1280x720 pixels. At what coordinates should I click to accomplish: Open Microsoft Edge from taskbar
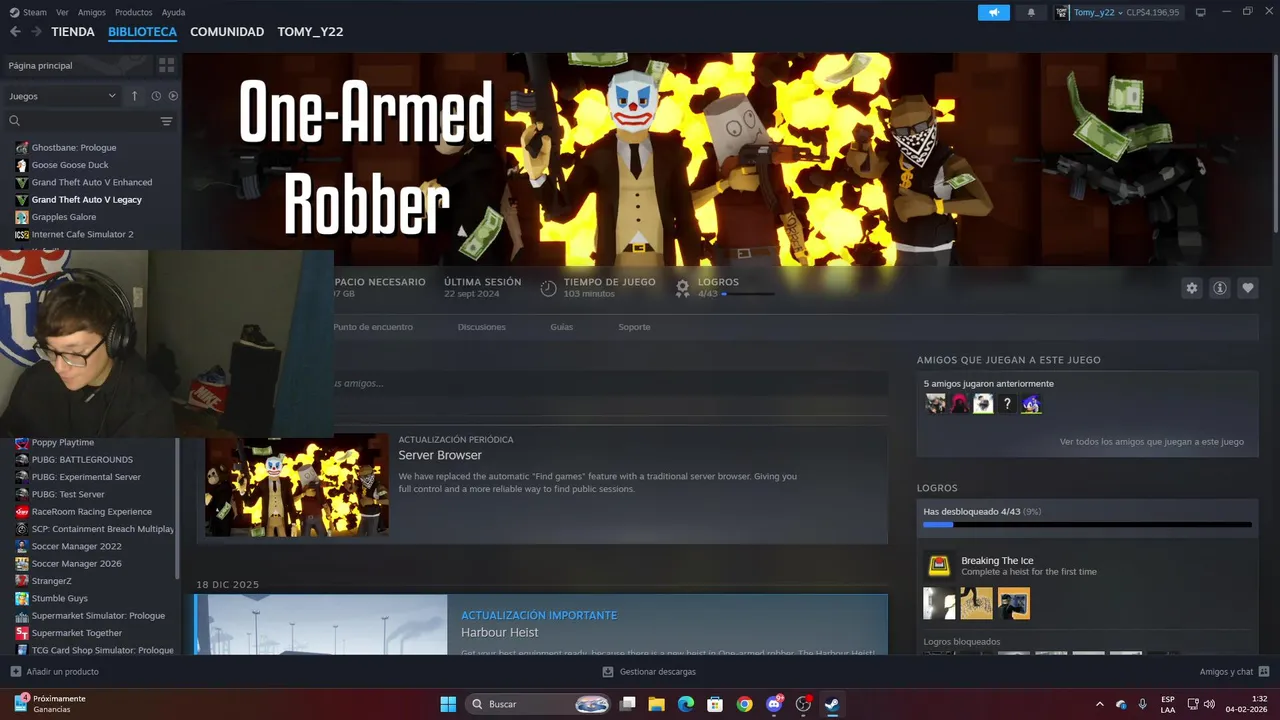coord(686,704)
